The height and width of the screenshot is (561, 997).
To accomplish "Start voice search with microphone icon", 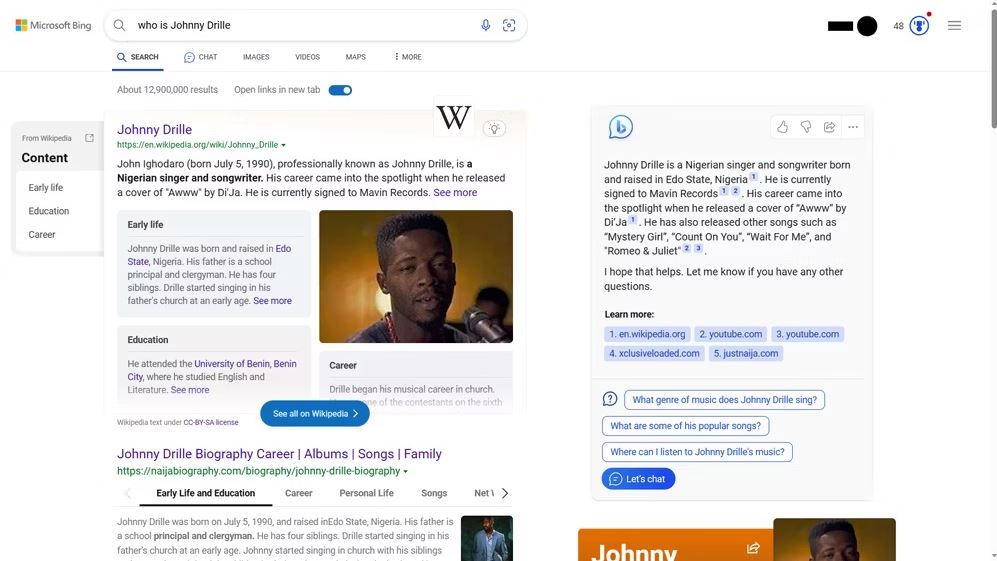I will (485, 25).
